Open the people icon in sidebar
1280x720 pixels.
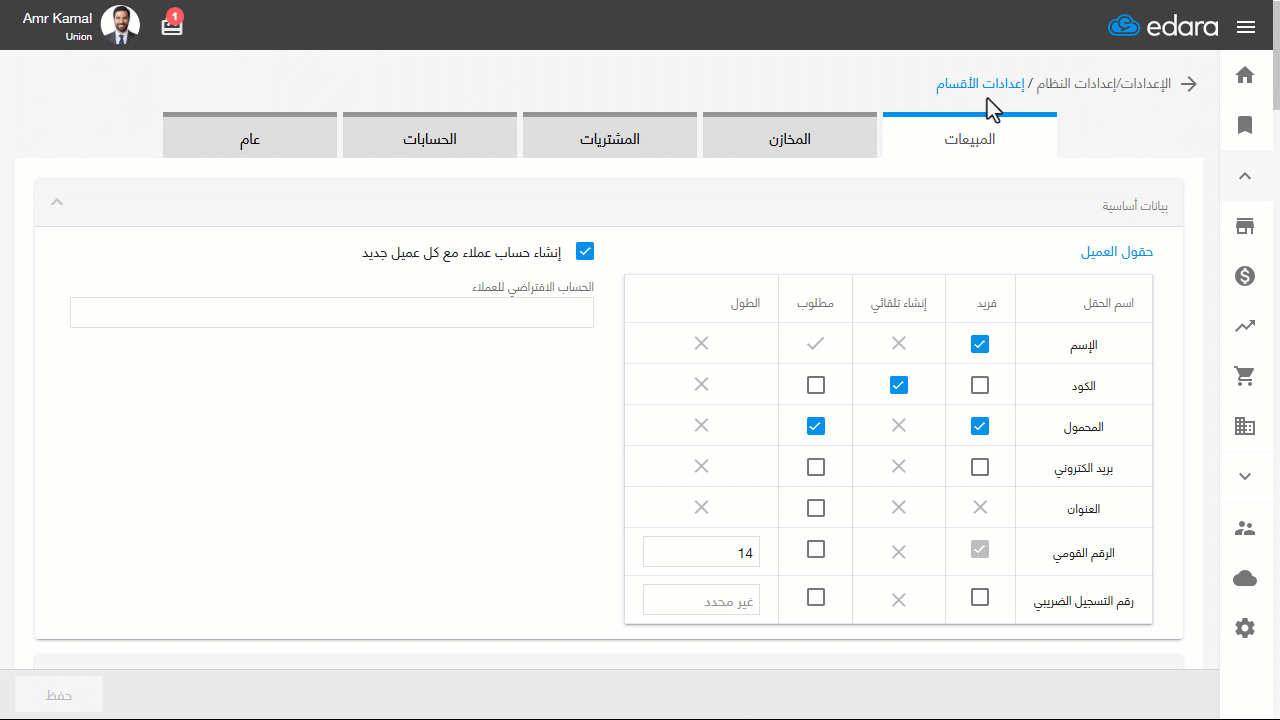click(x=1245, y=528)
